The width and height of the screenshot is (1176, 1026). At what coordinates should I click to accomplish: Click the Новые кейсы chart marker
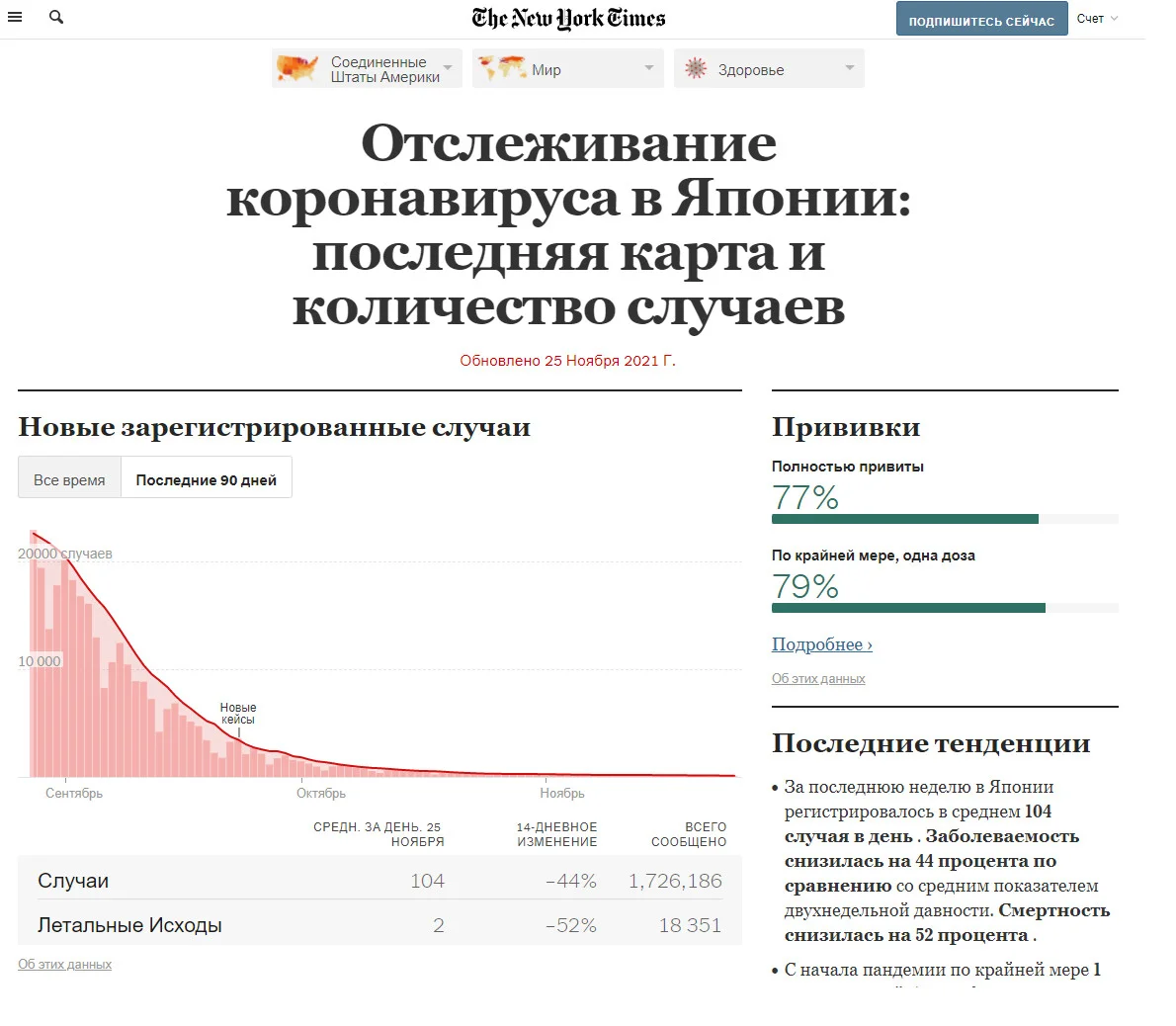[238, 714]
